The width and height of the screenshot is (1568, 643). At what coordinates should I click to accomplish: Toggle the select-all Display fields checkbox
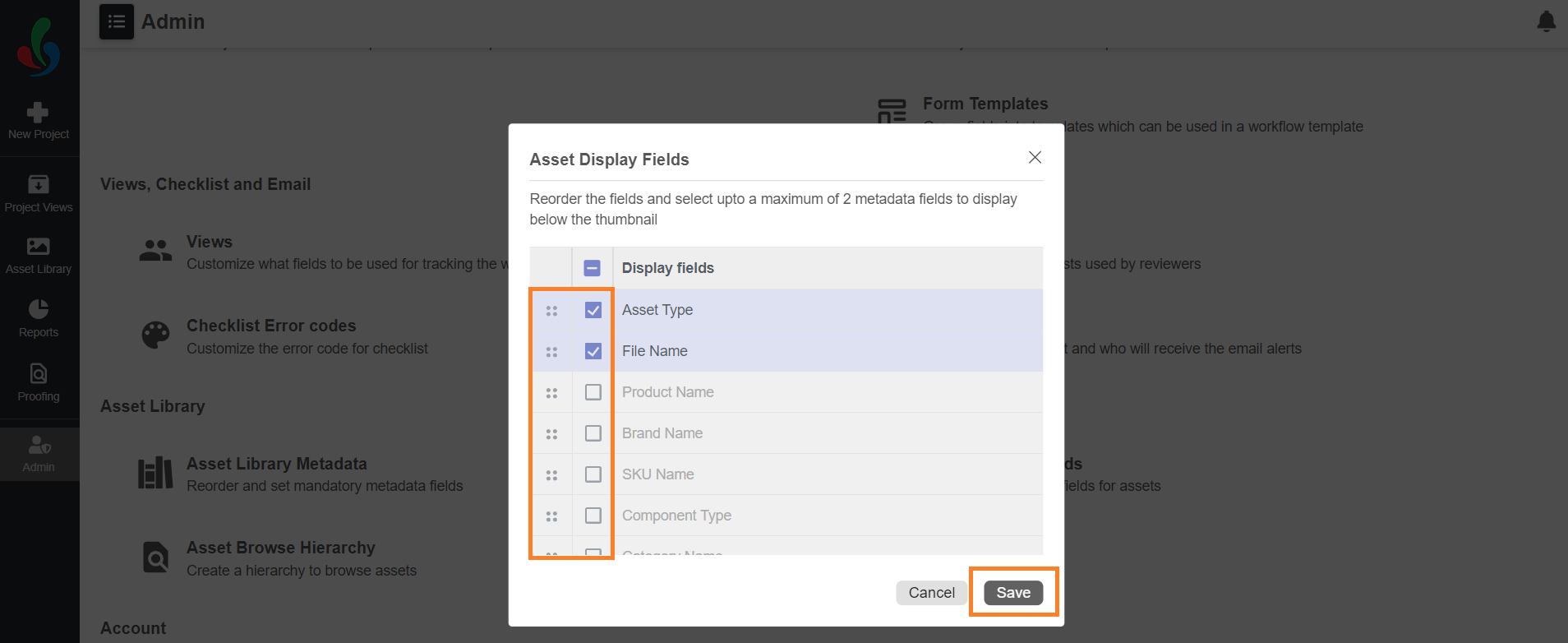coord(593,268)
